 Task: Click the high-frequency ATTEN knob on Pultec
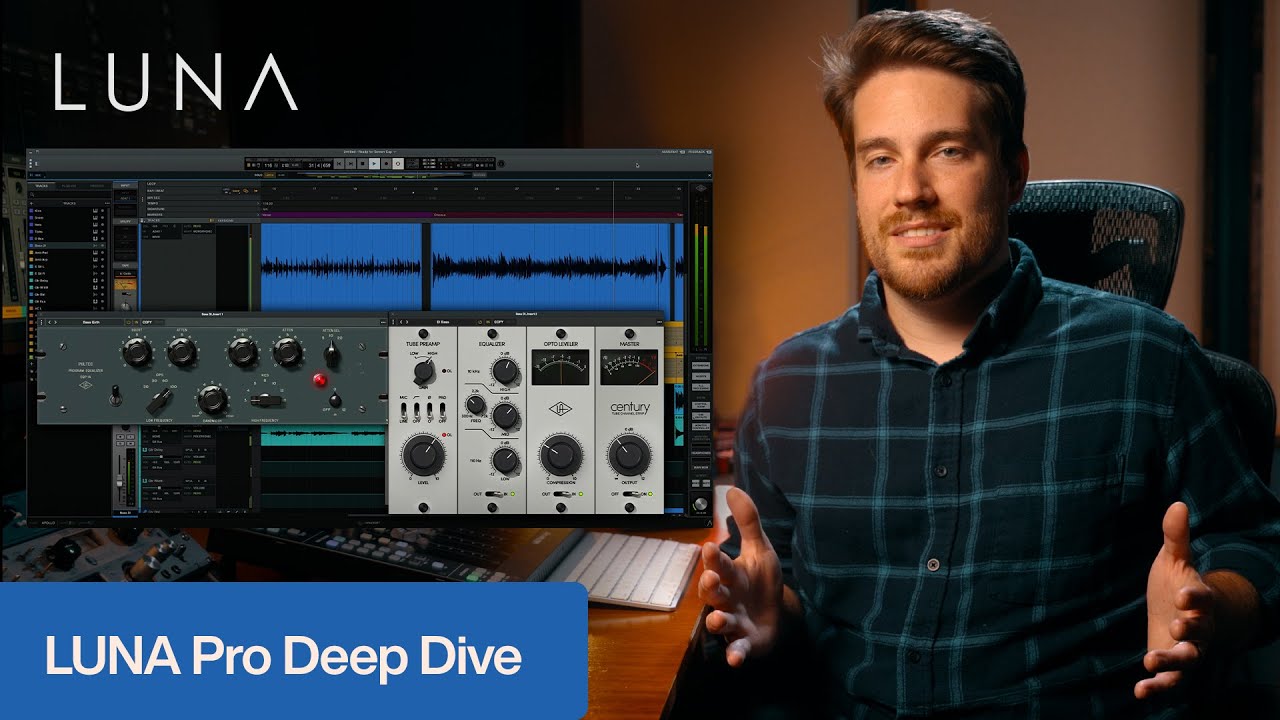pyautogui.click(x=287, y=352)
